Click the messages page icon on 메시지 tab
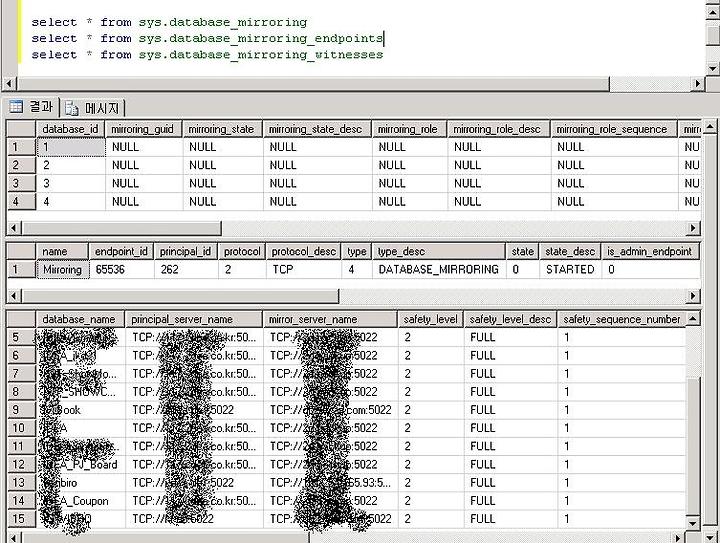Screen dimensions: 720x543 click(72, 108)
